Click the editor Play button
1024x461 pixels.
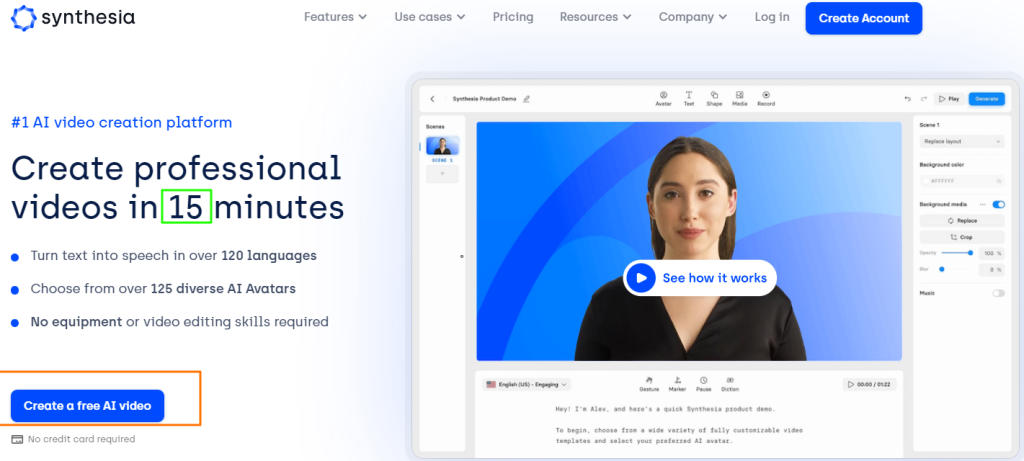949,99
